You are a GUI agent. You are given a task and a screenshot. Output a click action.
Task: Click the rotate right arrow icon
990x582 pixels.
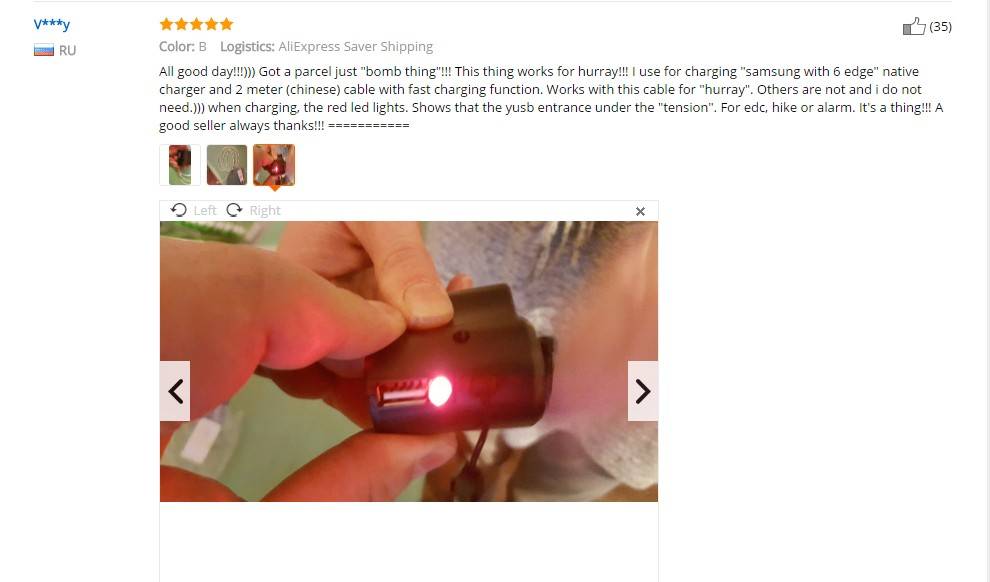point(234,210)
